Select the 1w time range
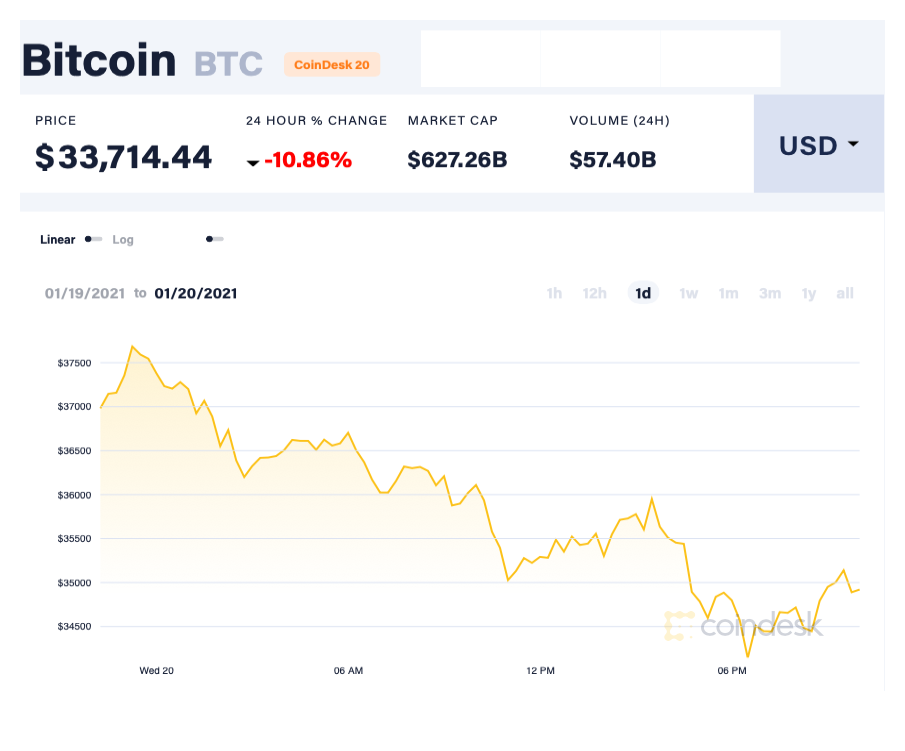This screenshot has width=905, height=751. tap(688, 293)
